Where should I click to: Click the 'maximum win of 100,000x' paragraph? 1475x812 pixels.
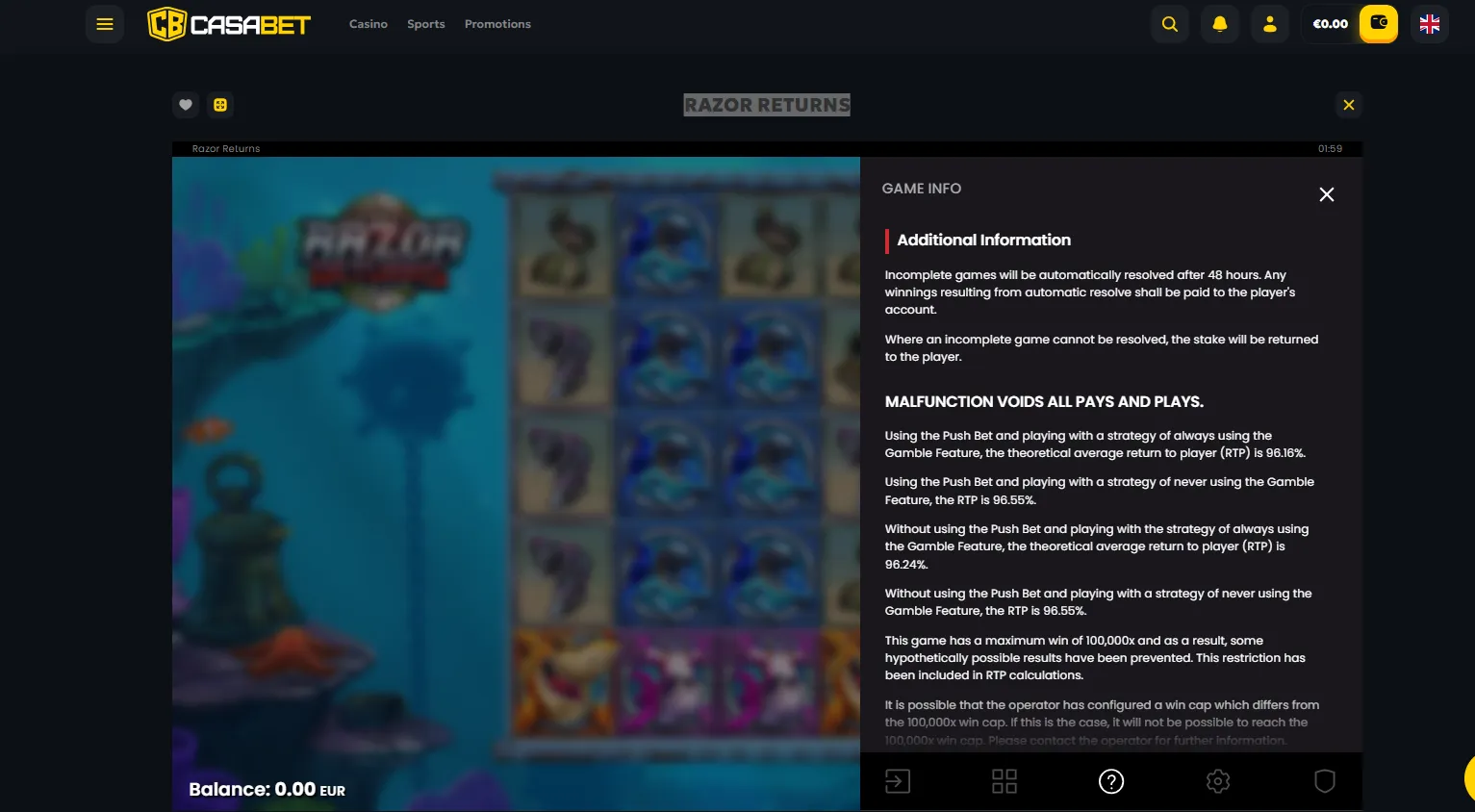pyautogui.click(x=1095, y=658)
